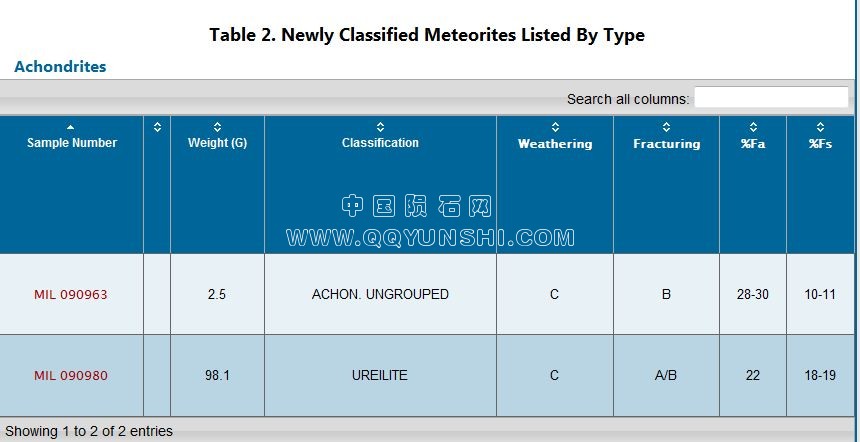
Task: Select the UREILITE classification cell
Action: pyautogui.click(x=380, y=376)
